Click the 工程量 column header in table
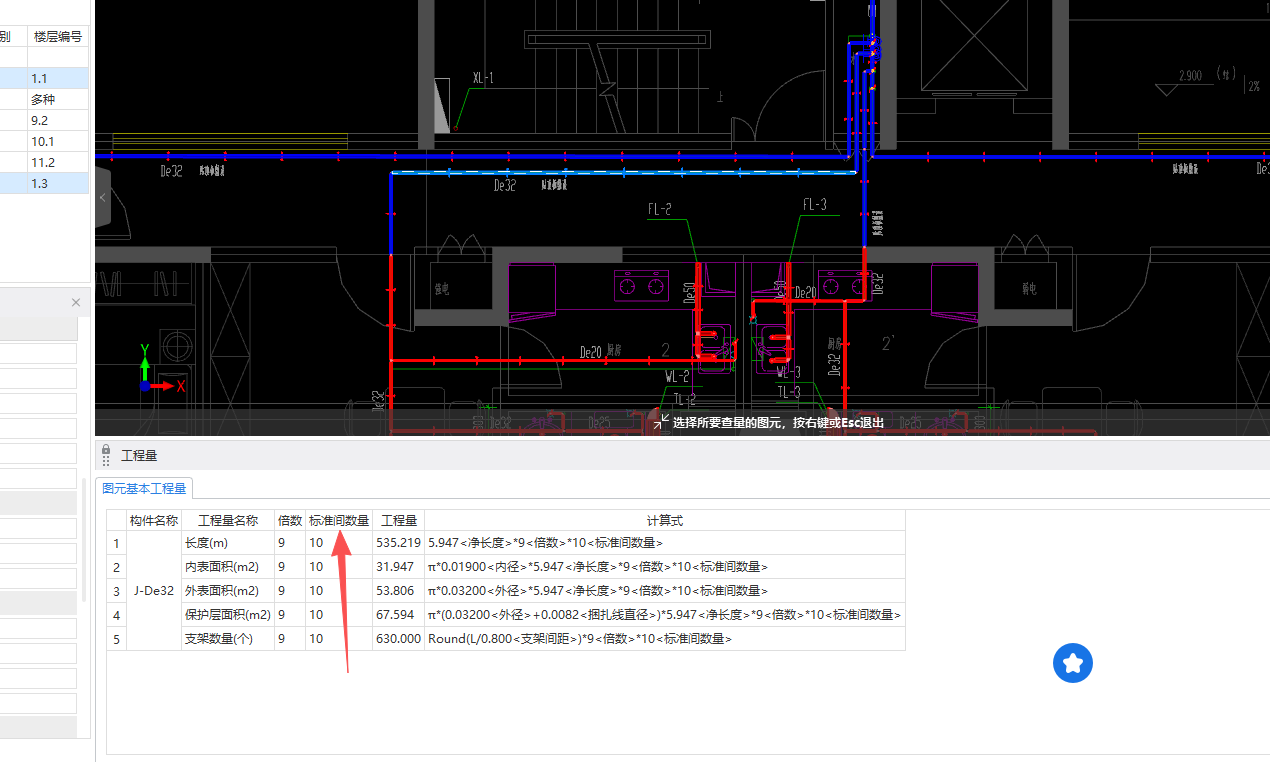This screenshot has width=1270, height=762. 399,520
